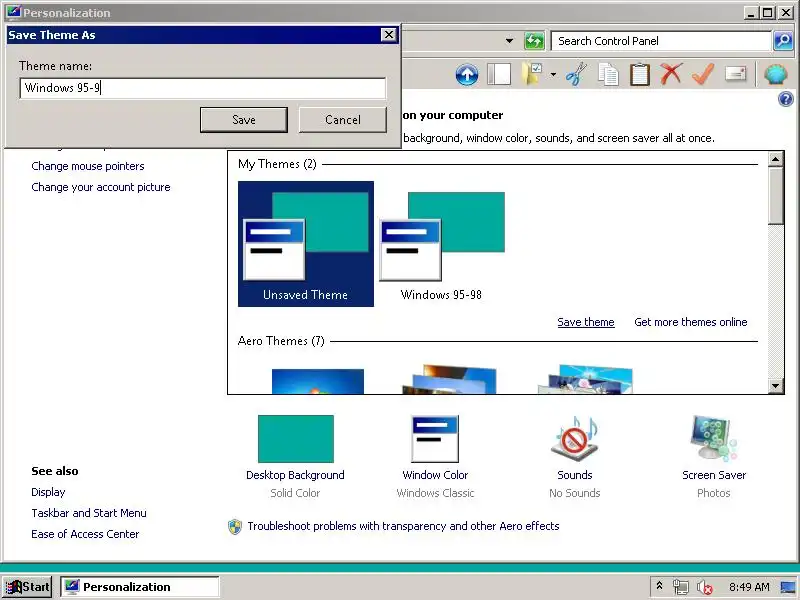Screen dimensions: 800x600
Task: Open Help with the question mark icon
Action: point(786,98)
